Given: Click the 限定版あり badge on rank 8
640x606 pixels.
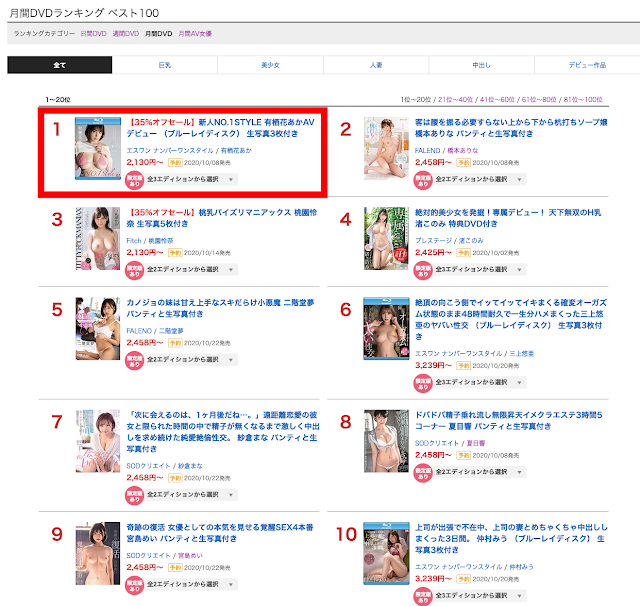Looking at the screenshot, I should 423,473.
